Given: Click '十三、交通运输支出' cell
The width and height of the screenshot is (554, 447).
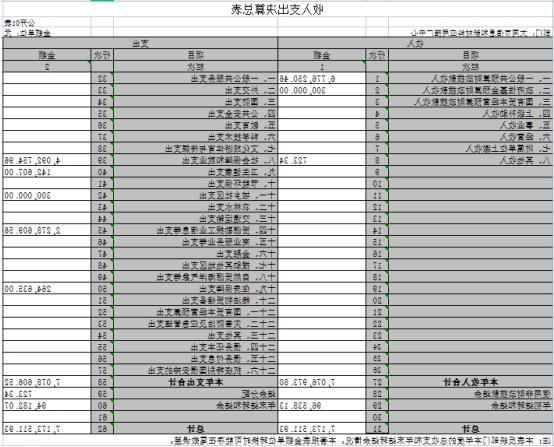Looking at the screenshot, I should pos(196,219).
